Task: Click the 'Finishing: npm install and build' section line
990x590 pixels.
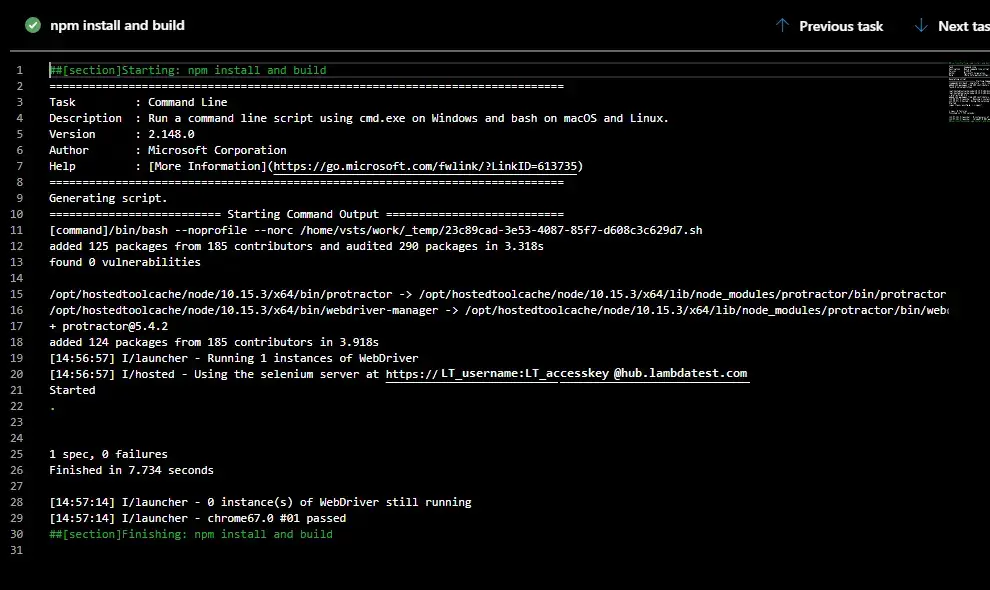Action: [191, 534]
